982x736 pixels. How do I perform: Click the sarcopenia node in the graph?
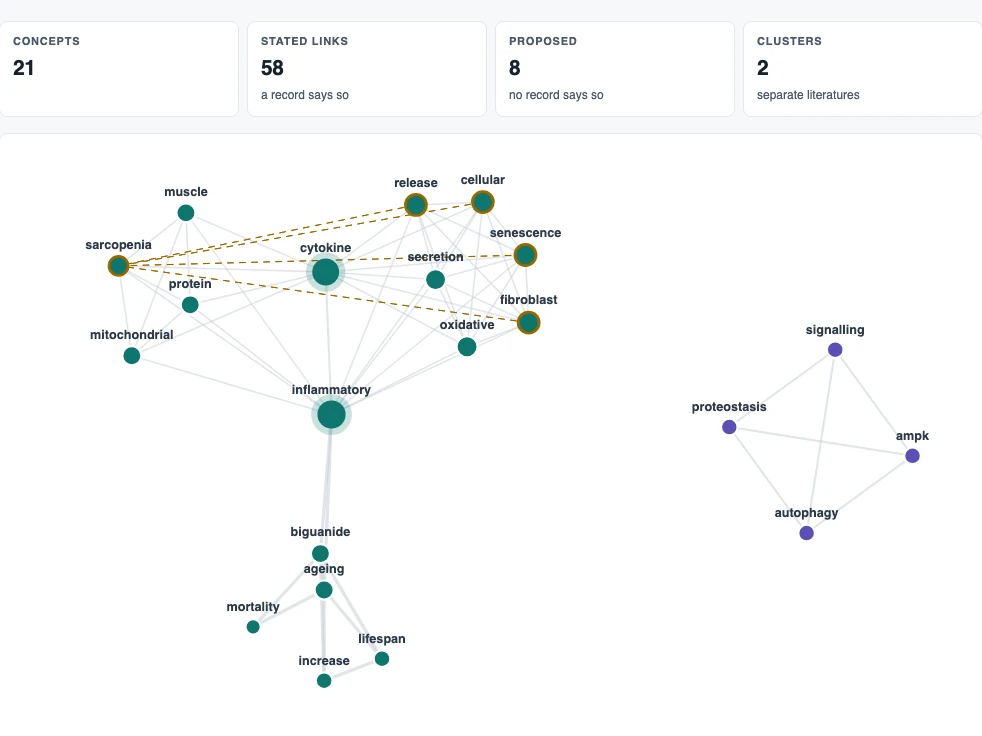(118, 266)
